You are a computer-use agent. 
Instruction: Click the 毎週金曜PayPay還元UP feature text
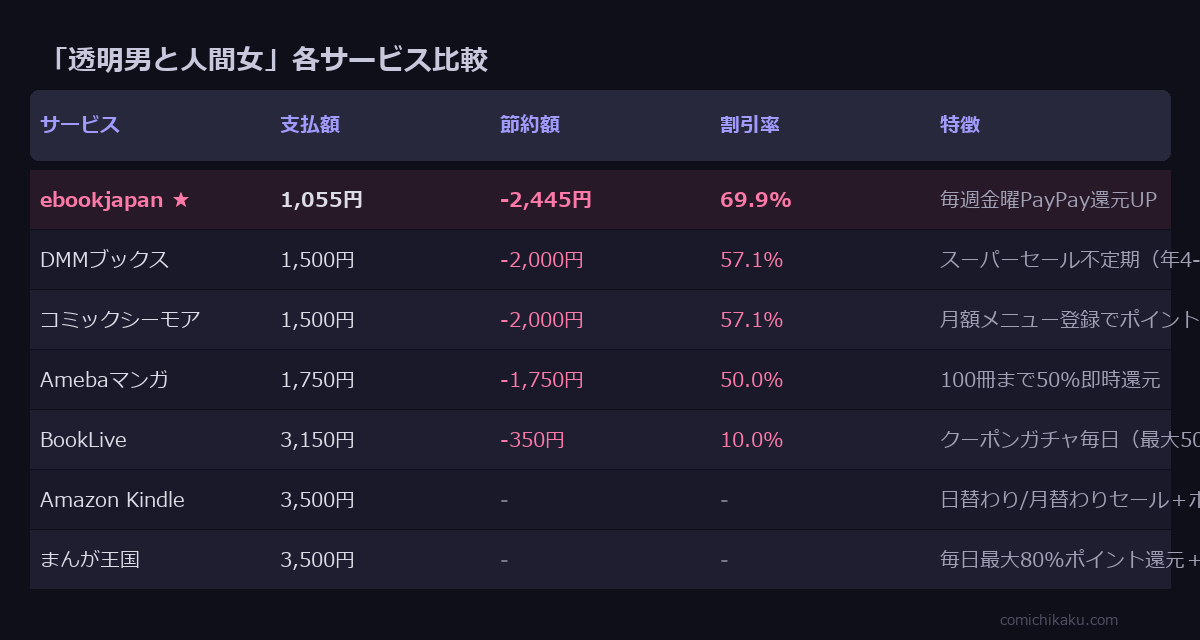pos(1048,200)
